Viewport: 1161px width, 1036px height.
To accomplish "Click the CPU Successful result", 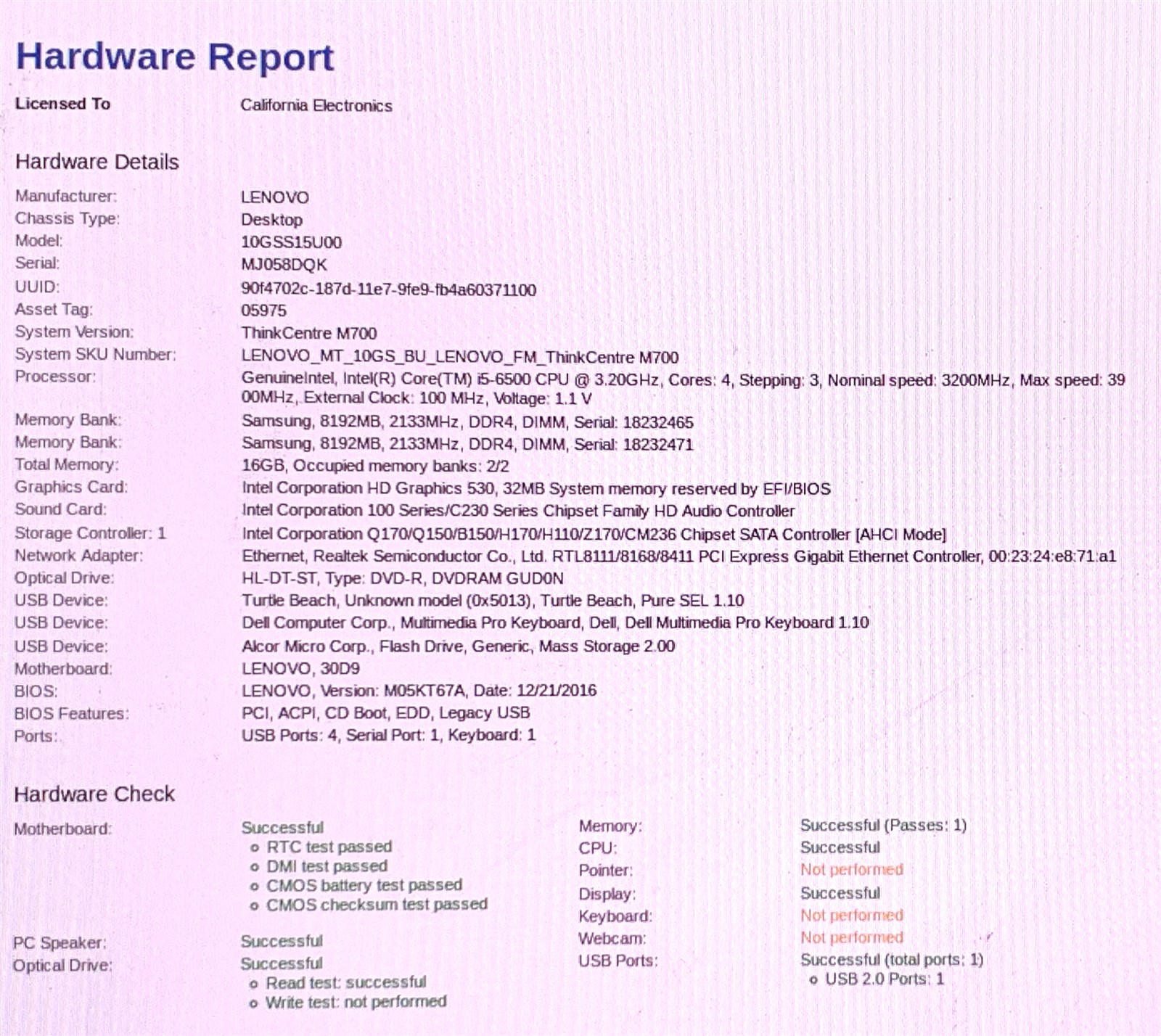I will click(840, 847).
